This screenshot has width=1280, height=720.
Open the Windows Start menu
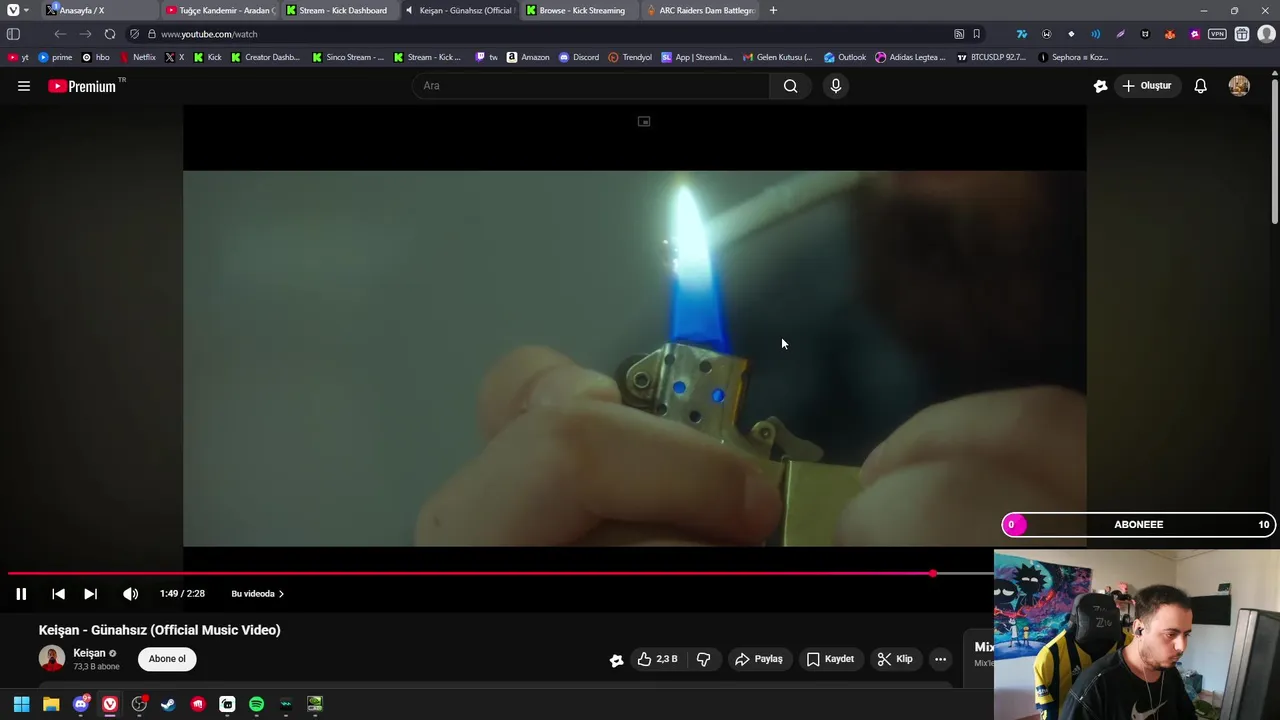click(x=21, y=704)
